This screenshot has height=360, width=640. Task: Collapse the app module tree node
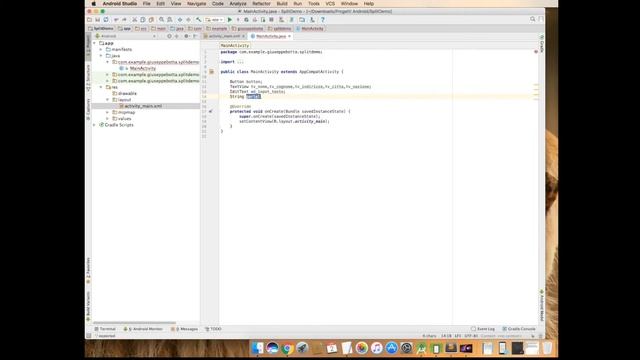click(x=95, y=43)
